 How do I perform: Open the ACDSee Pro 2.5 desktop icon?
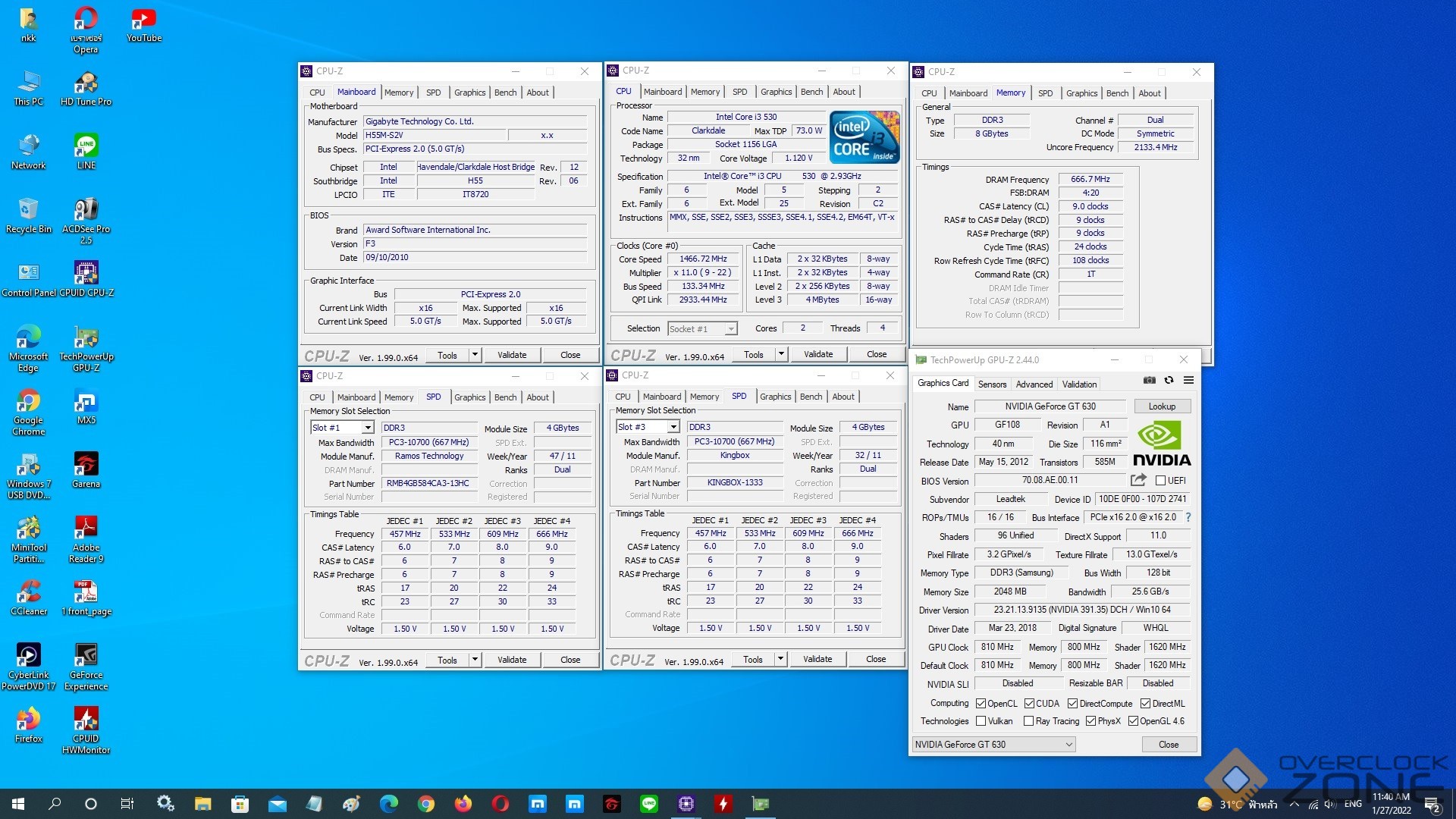tap(86, 221)
